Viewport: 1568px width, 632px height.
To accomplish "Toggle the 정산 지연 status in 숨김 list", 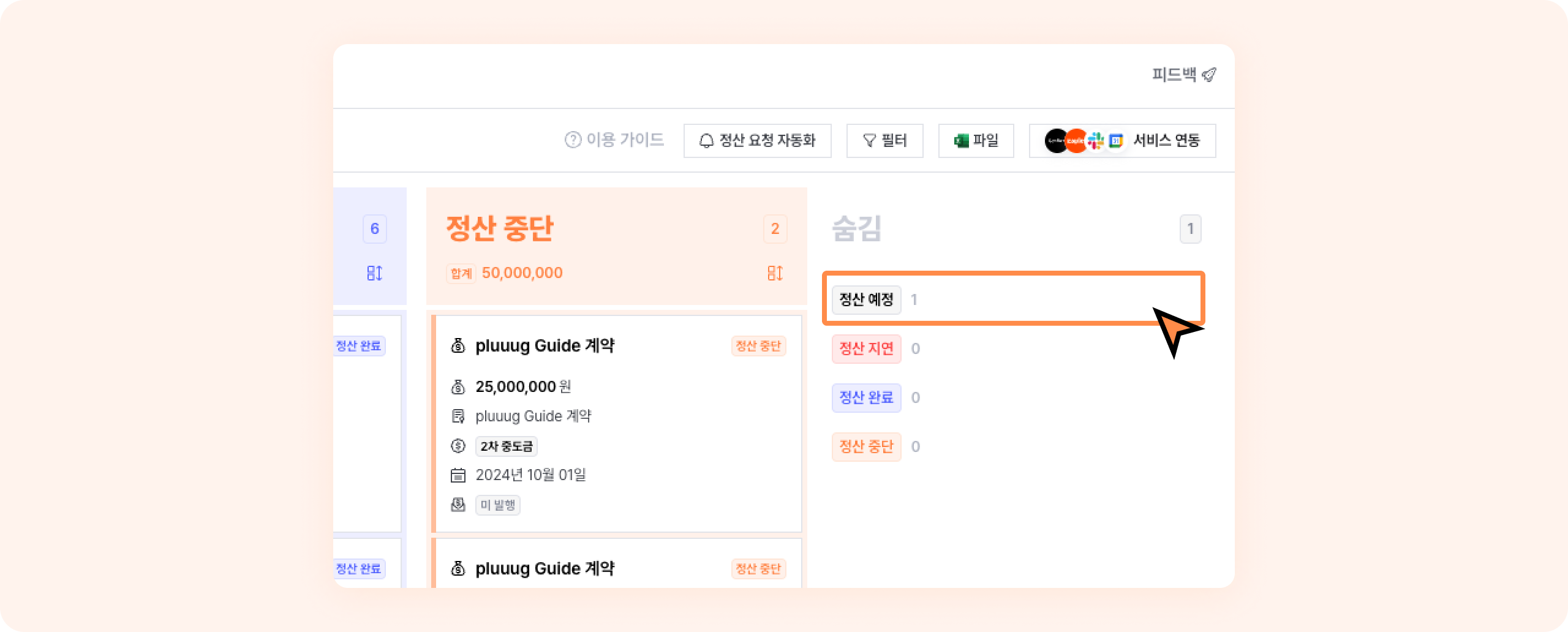I will 866,348.
